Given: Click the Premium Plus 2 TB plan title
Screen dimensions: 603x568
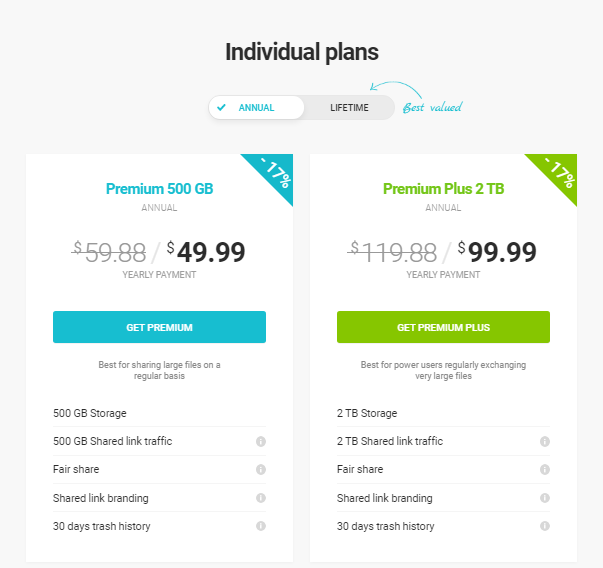Looking at the screenshot, I should (x=443, y=188).
